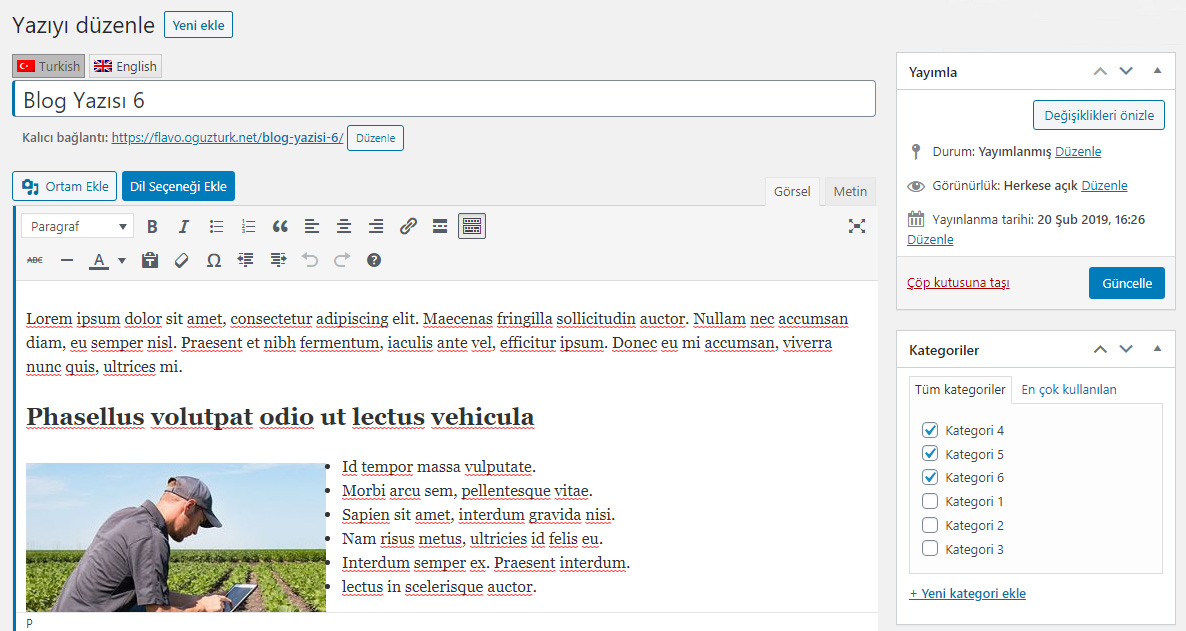Edit publish date via Düzenle link
1186x631 pixels.
[930, 239]
